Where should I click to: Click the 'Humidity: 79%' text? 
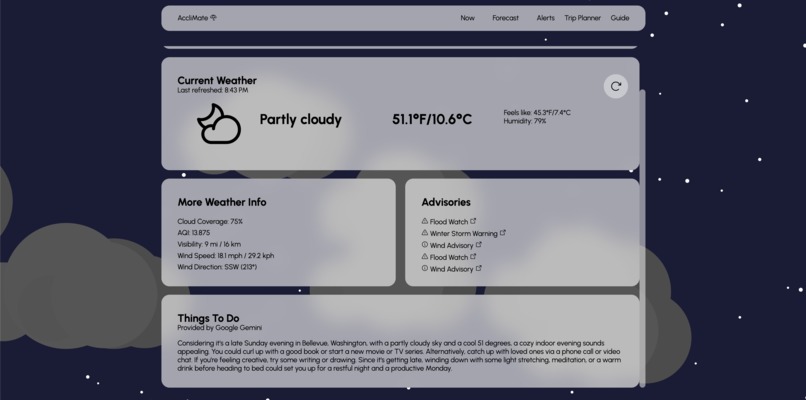click(525, 121)
